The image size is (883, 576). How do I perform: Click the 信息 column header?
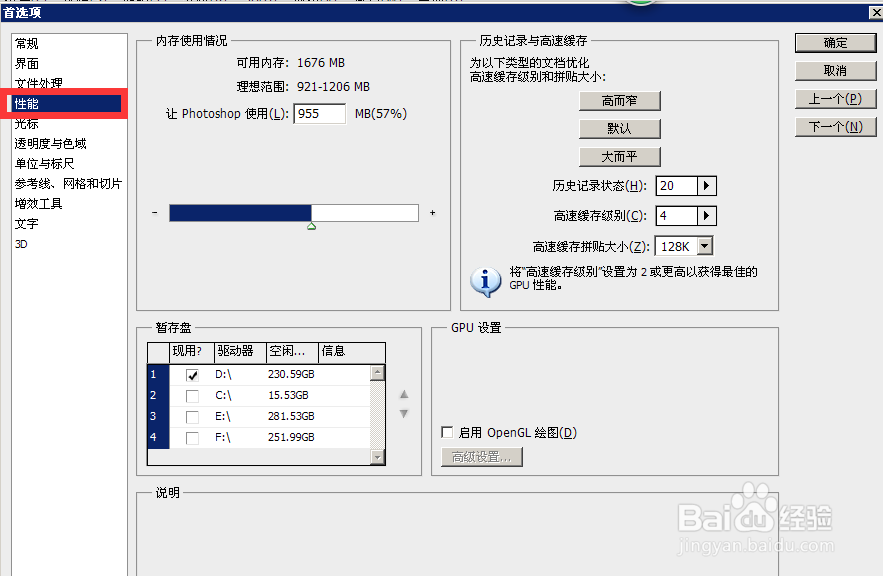click(x=351, y=352)
